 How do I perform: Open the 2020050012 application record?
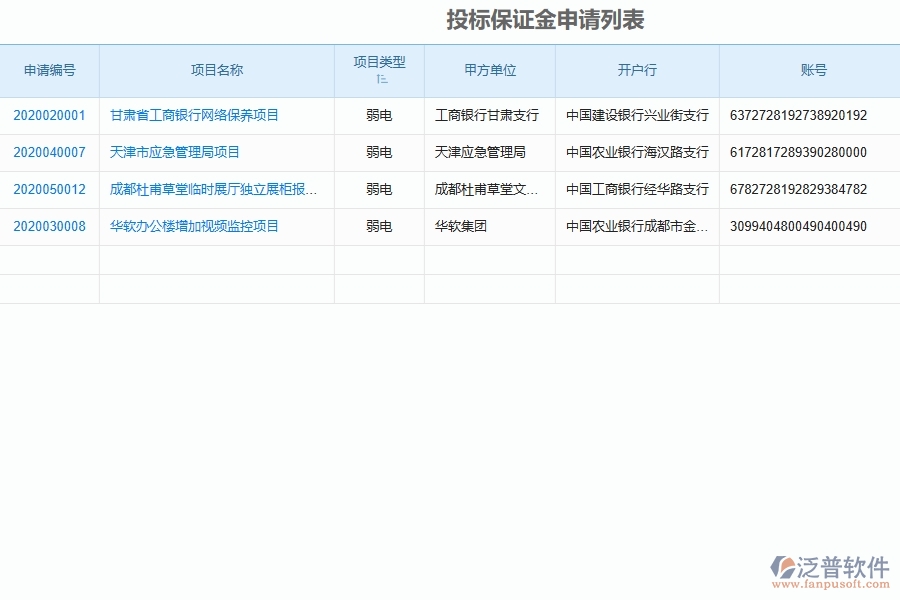coord(51,189)
